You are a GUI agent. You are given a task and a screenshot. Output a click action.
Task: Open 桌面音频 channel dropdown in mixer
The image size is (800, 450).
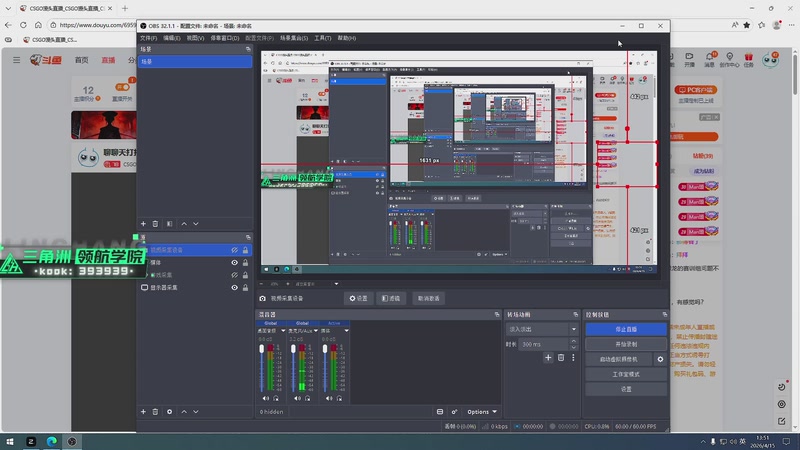point(283,331)
